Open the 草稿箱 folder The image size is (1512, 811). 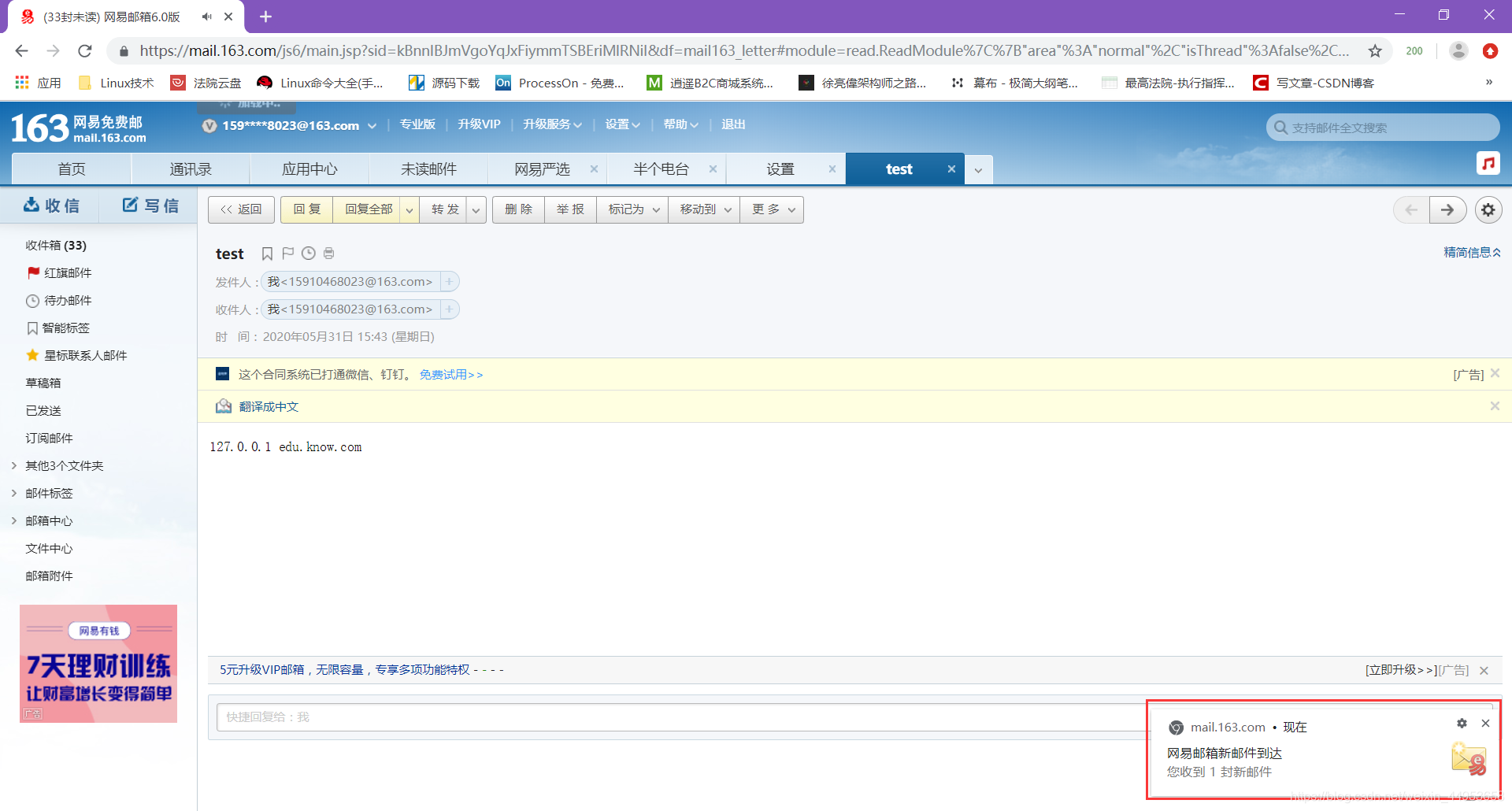pos(43,383)
